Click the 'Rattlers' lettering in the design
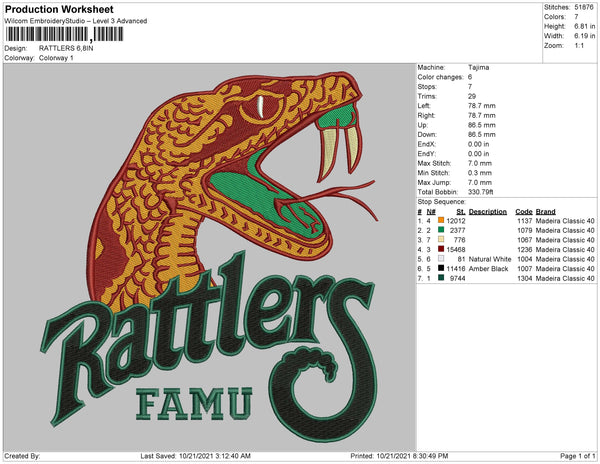The image size is (600, 464). (x=209, y=344)
